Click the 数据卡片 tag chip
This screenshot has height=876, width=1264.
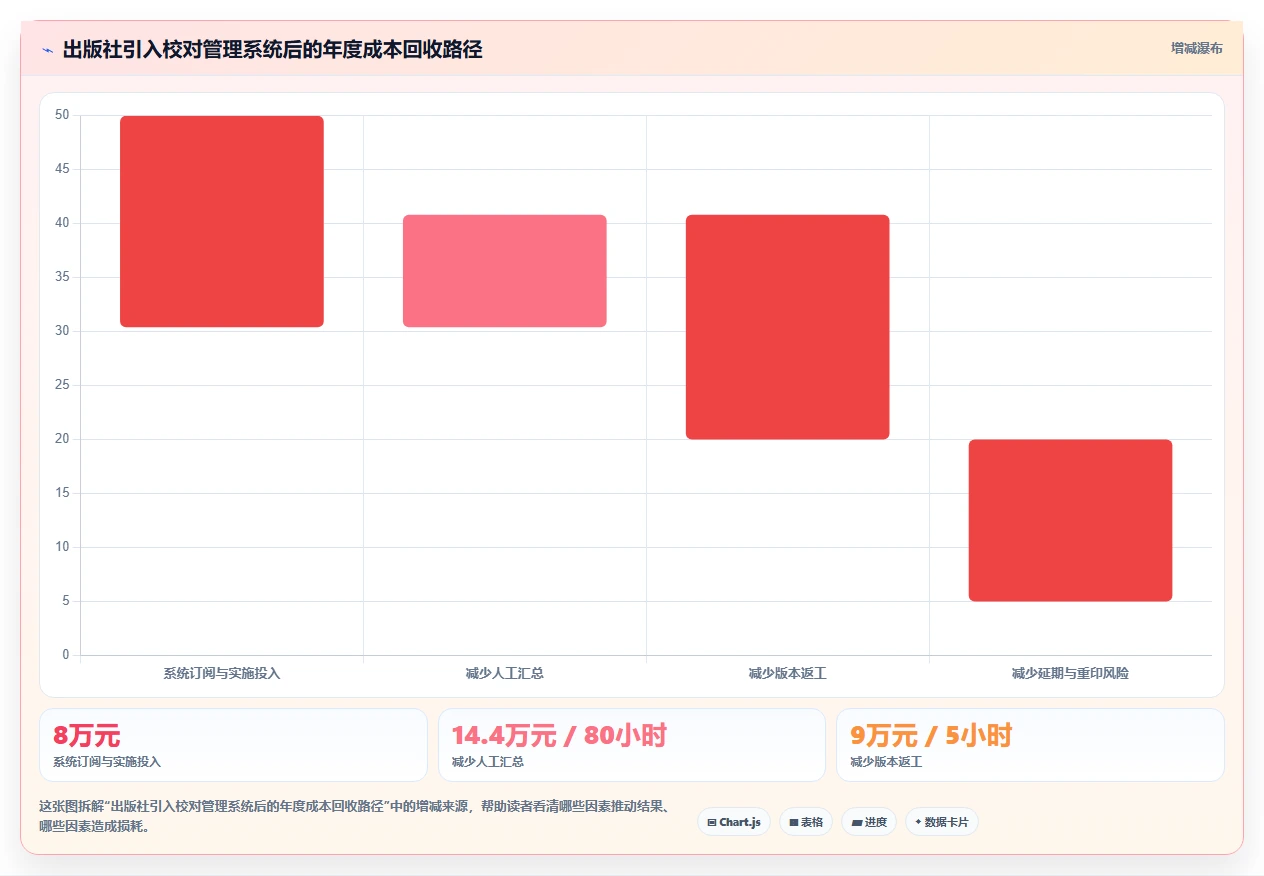click(942, 822)
